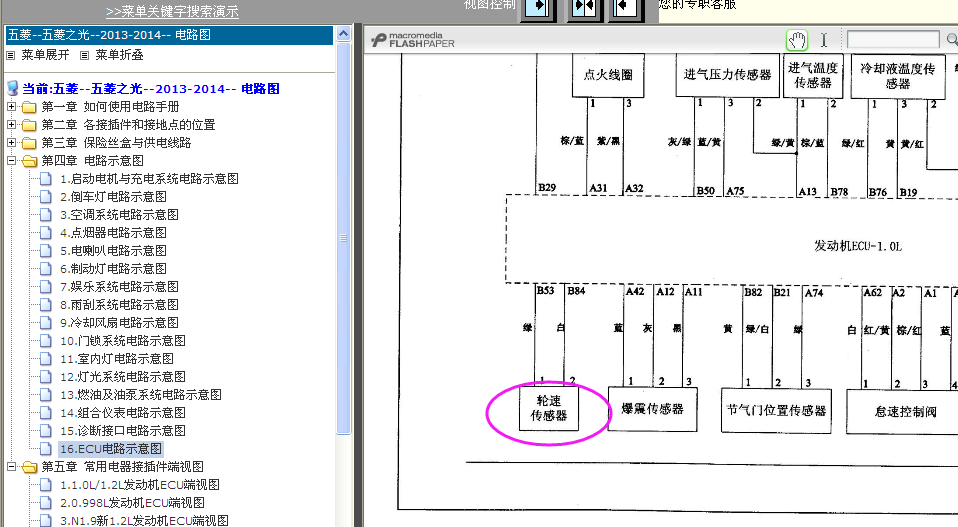This screenshot has width=958, height=527.
Task: Click the open folder icon of 第五章
Action: pos(29,467)
